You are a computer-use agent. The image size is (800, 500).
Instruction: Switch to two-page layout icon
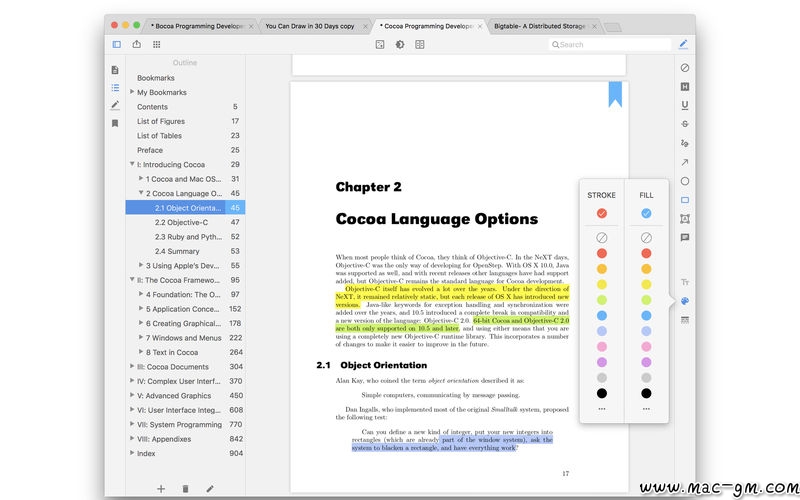(420, 44)
